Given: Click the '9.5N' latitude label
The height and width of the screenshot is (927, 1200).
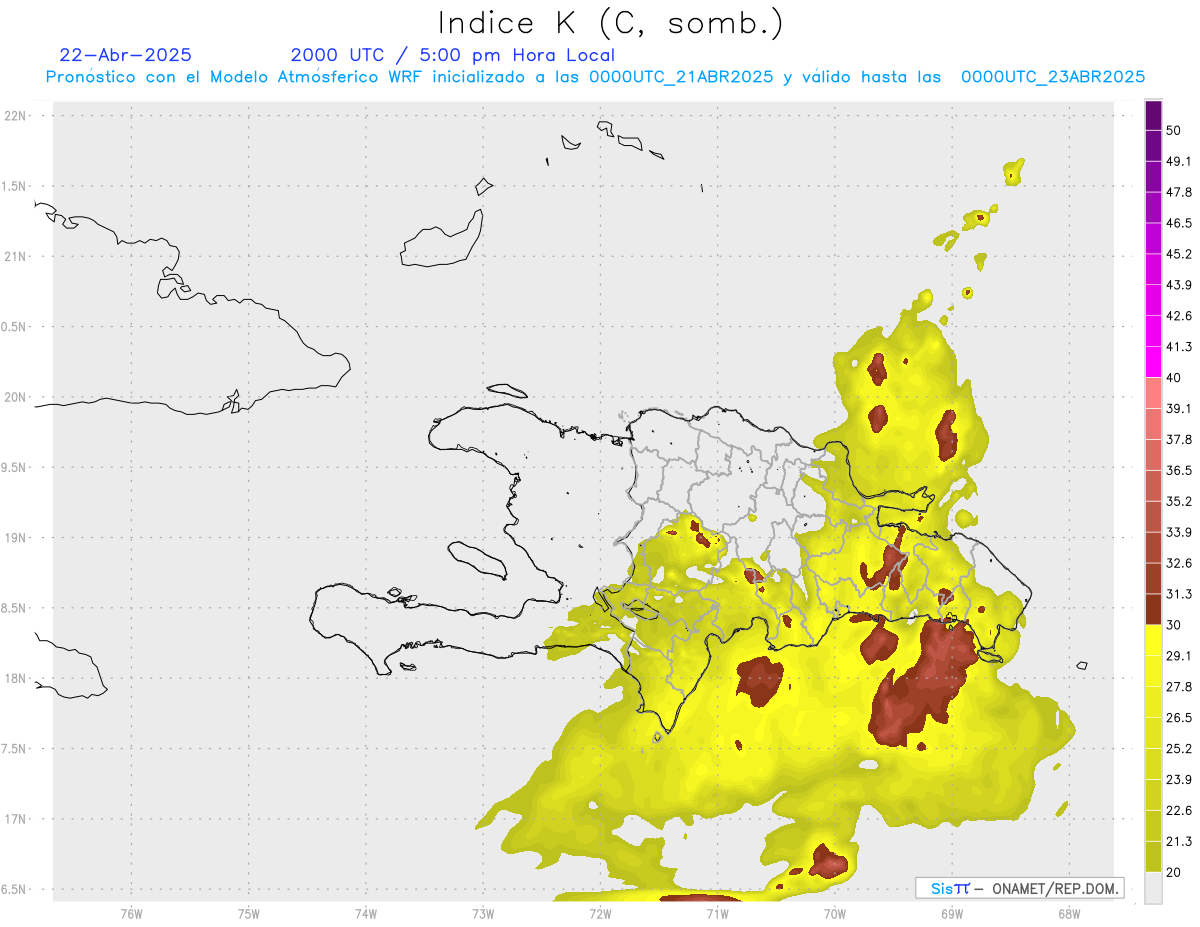Looking at the screenshot, I should point(15,467).
